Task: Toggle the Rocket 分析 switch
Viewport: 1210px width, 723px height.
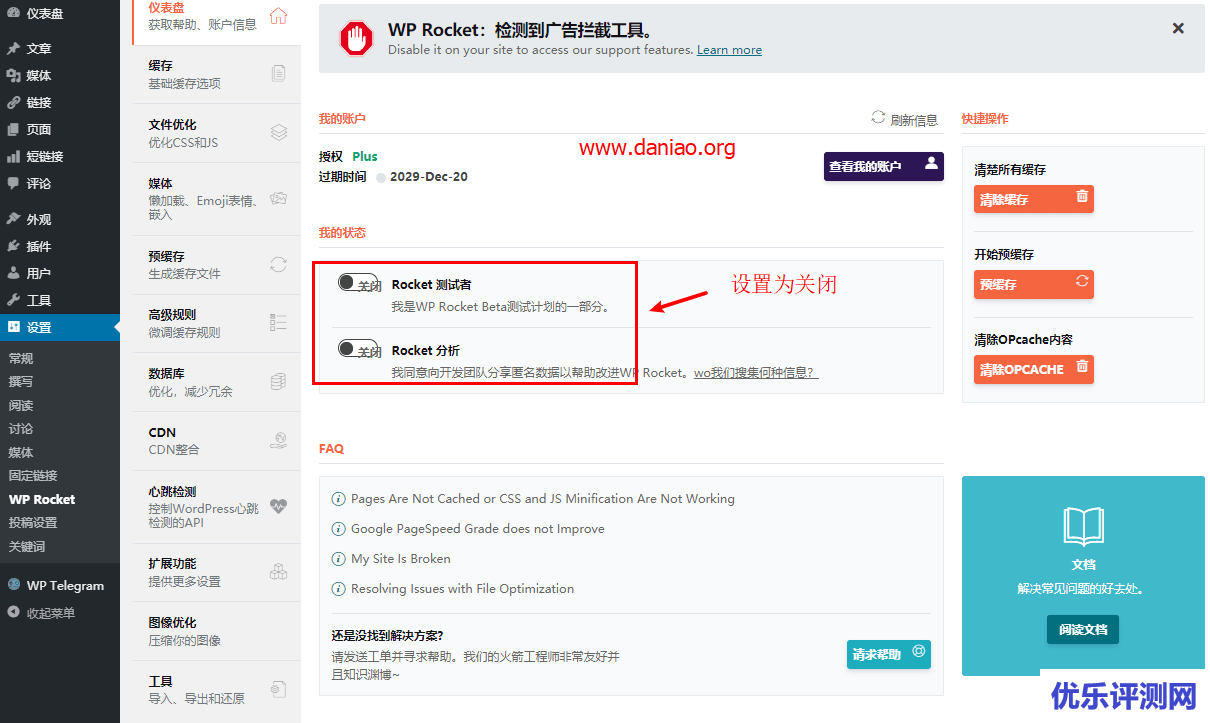Action: coord(360,349)
